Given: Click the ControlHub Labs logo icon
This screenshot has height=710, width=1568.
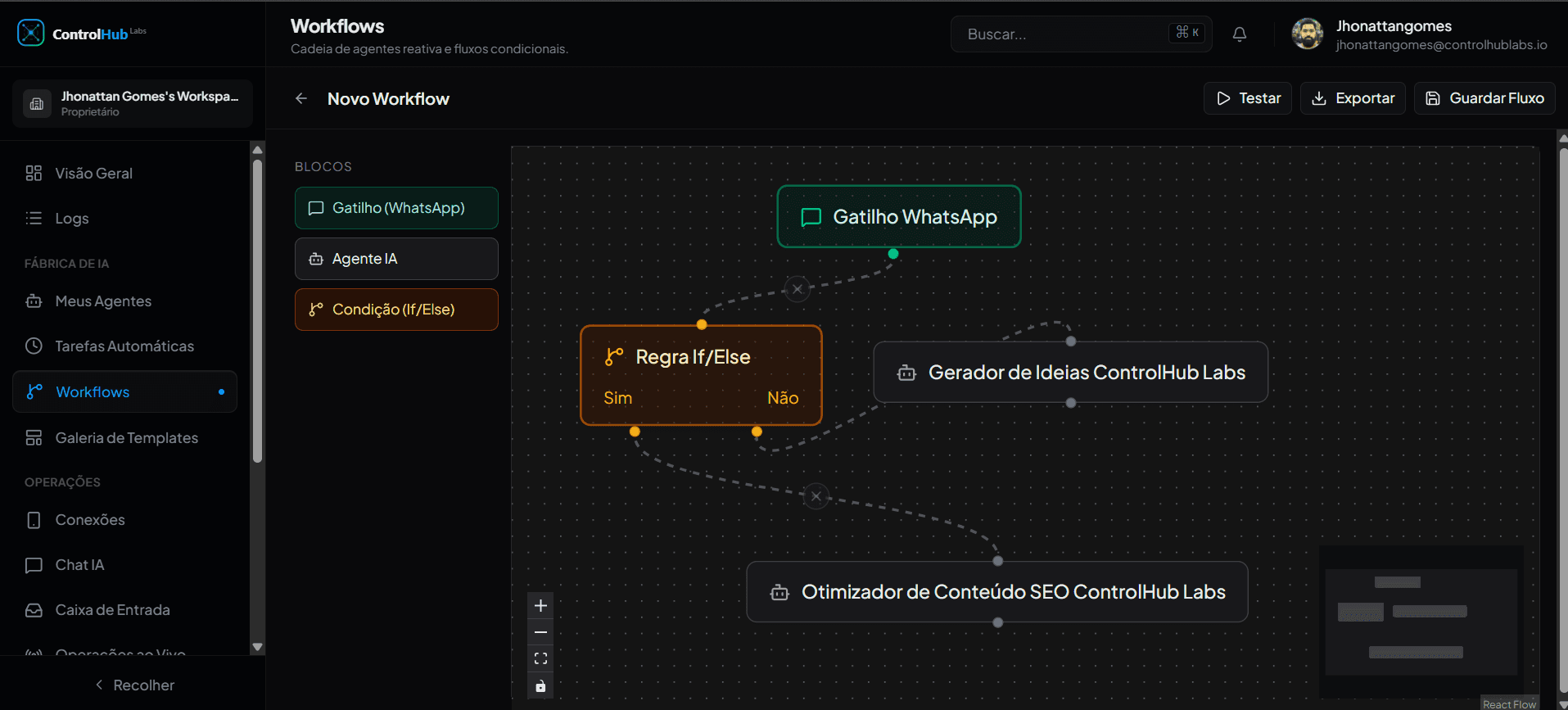Looking at the screenshot, I should coord(30,33).
